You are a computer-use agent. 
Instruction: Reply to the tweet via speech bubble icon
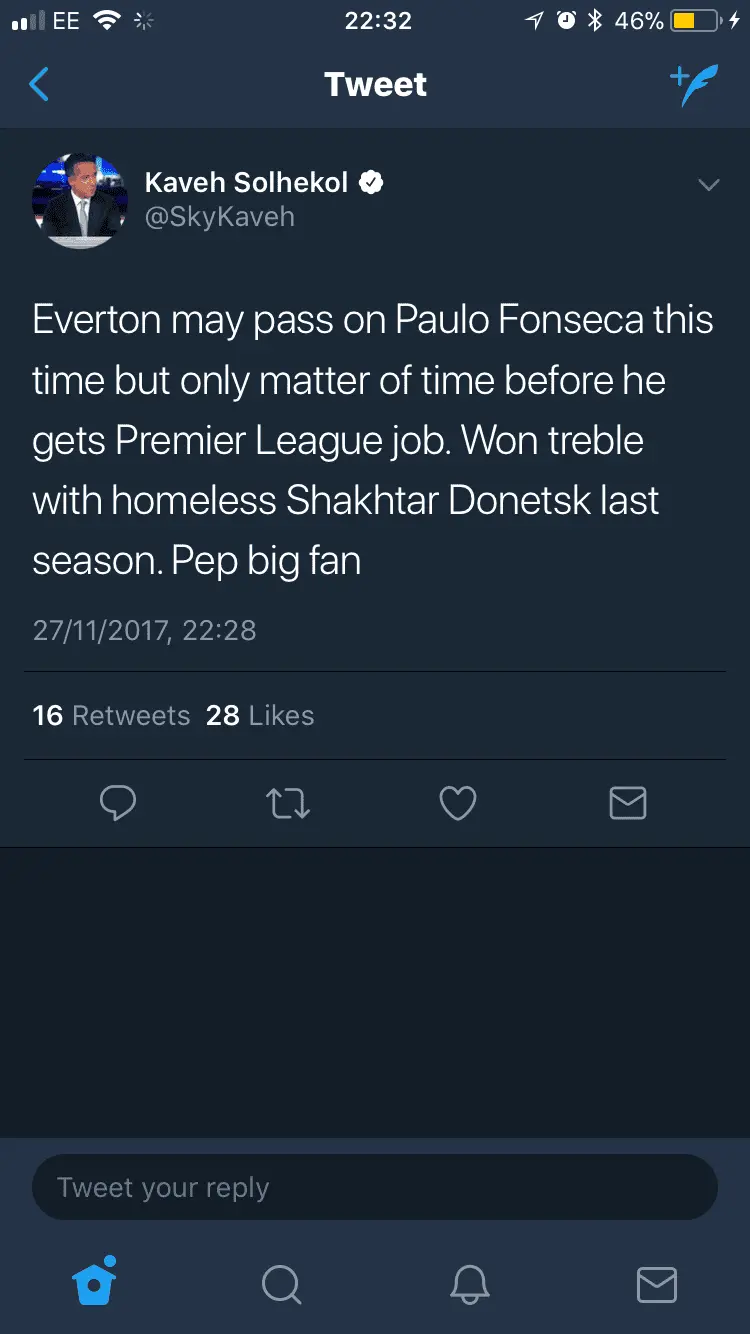[118, 803]
